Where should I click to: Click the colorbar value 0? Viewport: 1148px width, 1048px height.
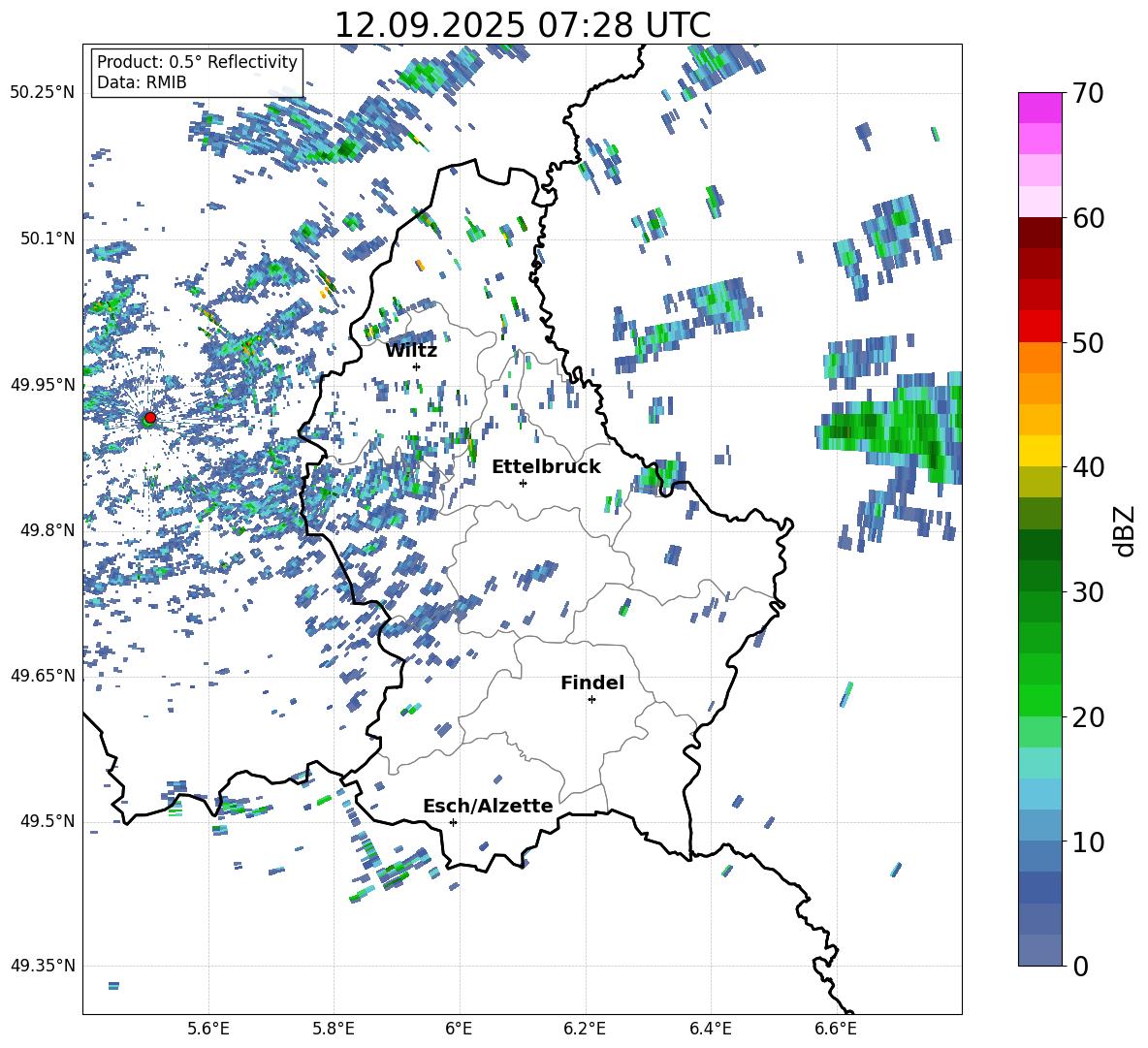click(x=1080, y=966)
